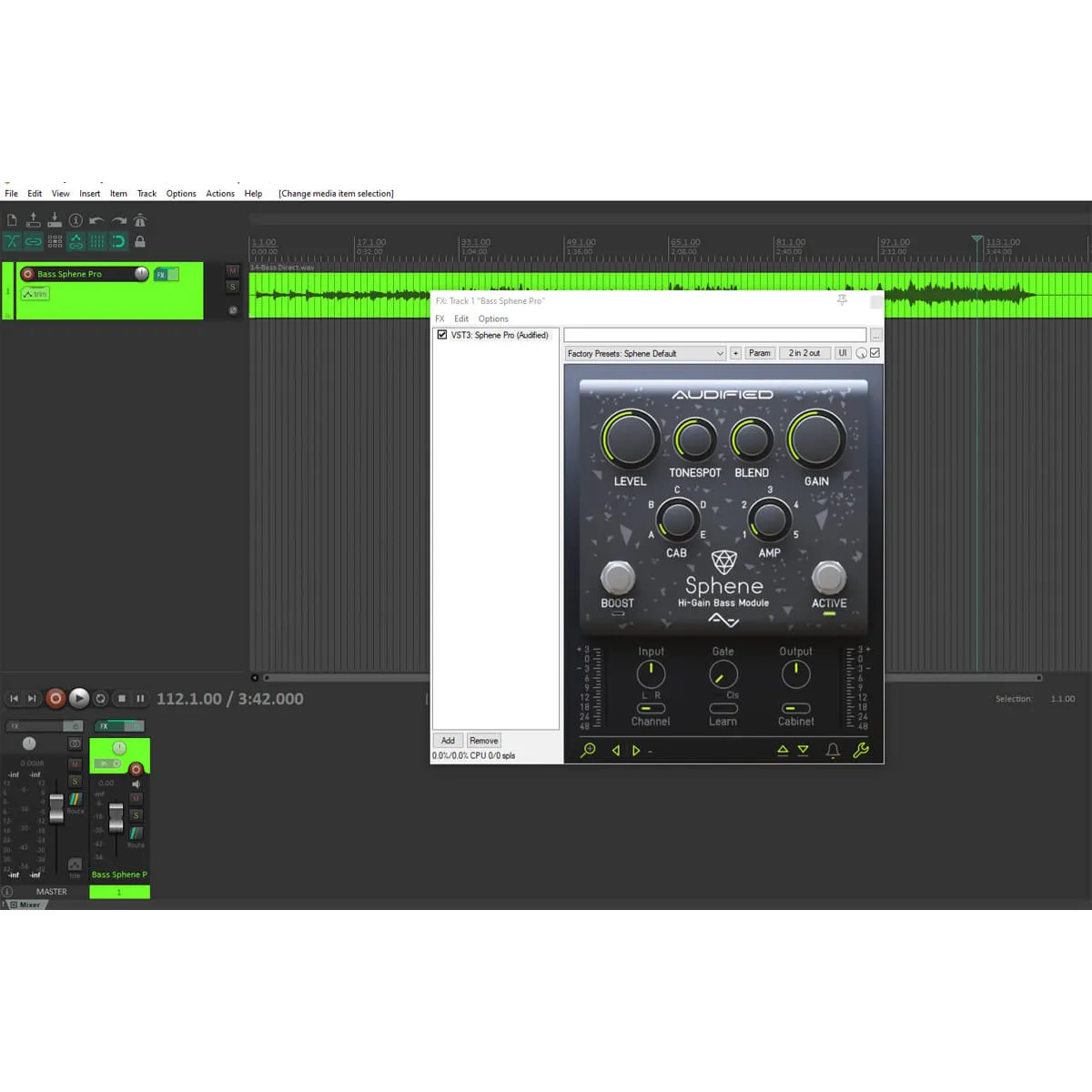Click the UI button in FX window

843,353
